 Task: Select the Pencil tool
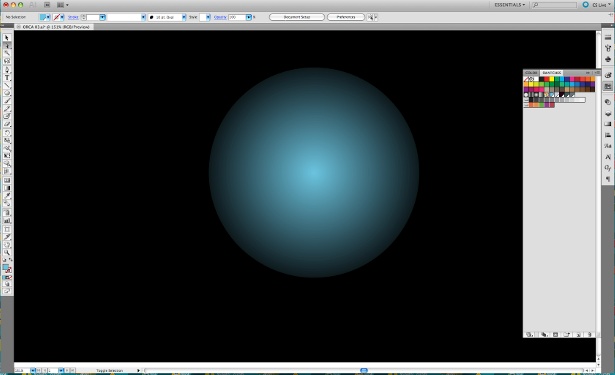7,109
